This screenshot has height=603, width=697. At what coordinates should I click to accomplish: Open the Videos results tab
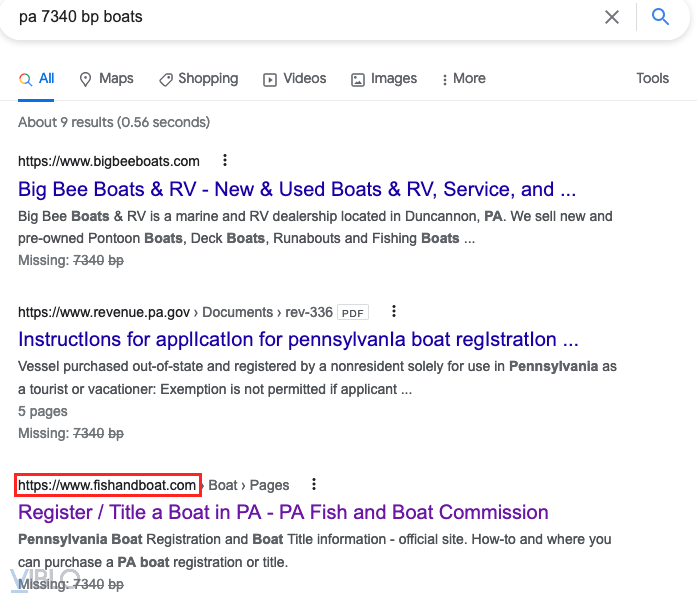pyautogui.click(x=294, y=79)
